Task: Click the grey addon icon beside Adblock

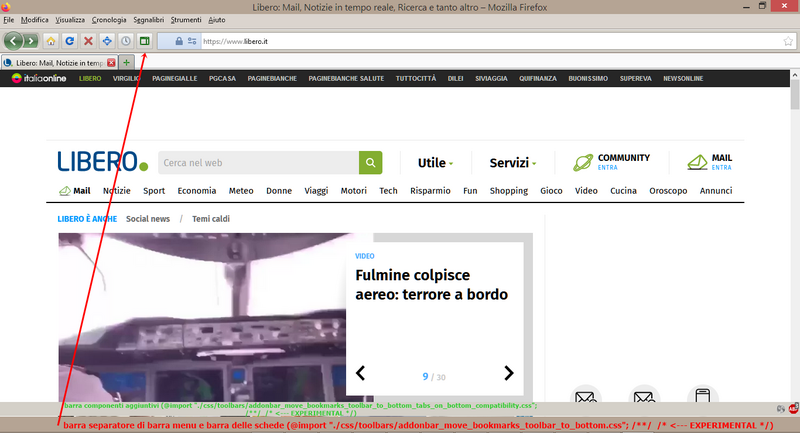Action: (781, 409)
